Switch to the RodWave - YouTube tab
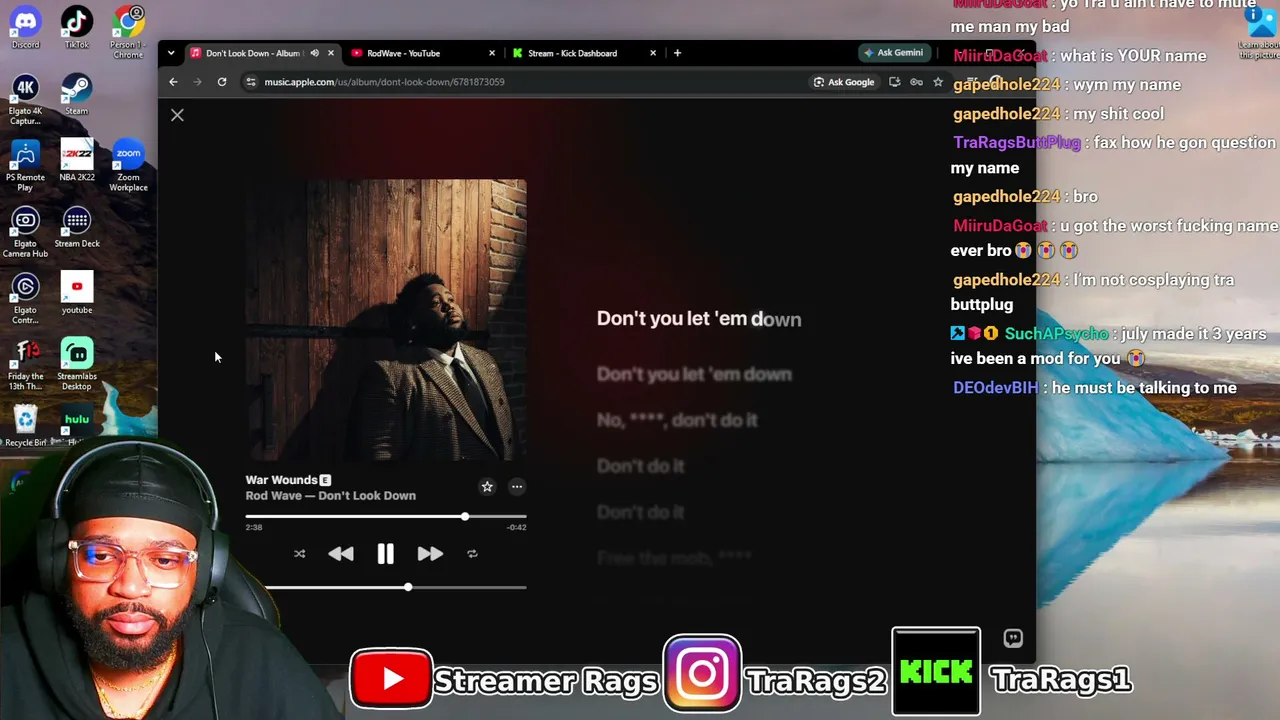This screenshot has height=720, width=1280. click(403, 53)
